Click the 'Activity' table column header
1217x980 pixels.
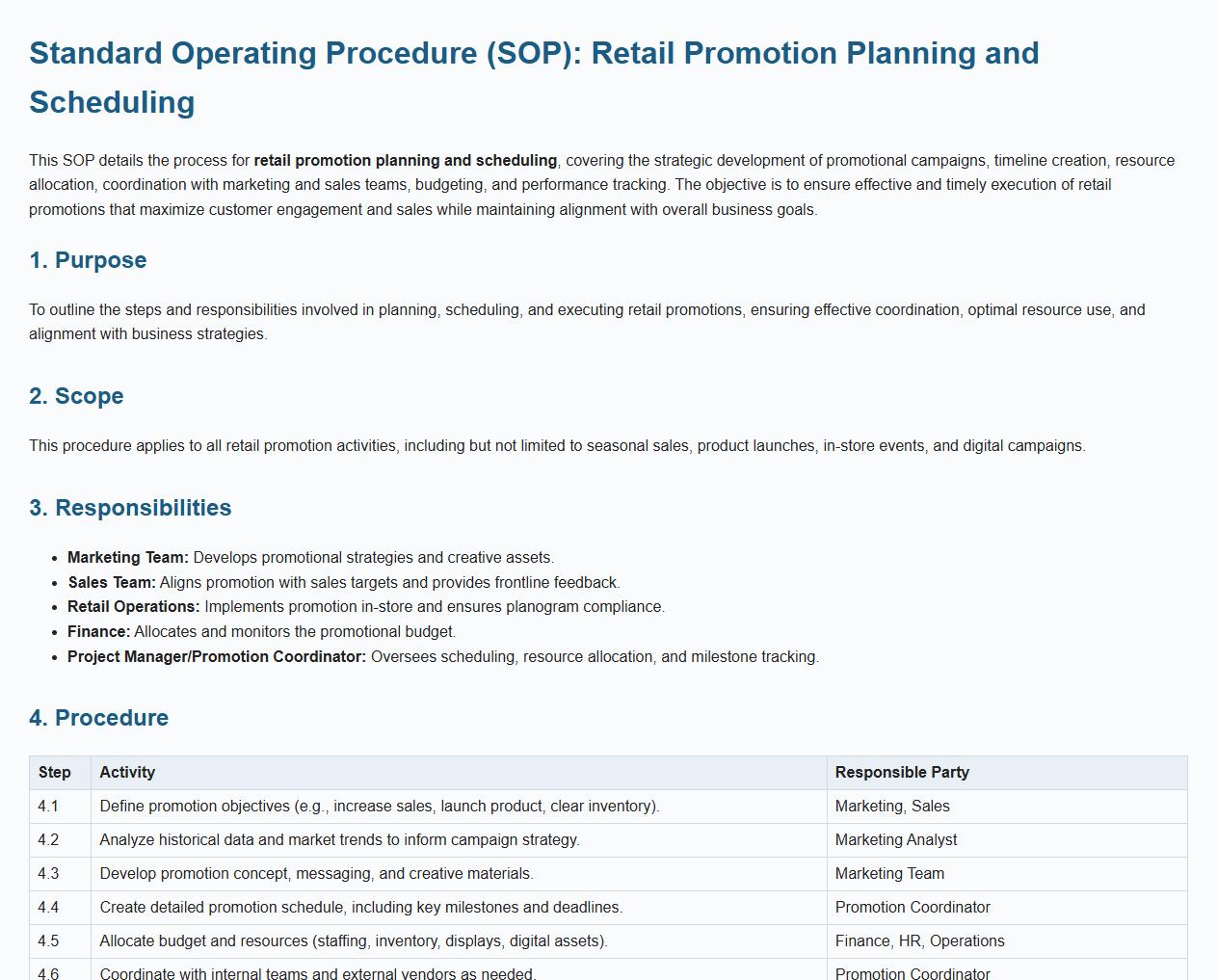(127, 773)
